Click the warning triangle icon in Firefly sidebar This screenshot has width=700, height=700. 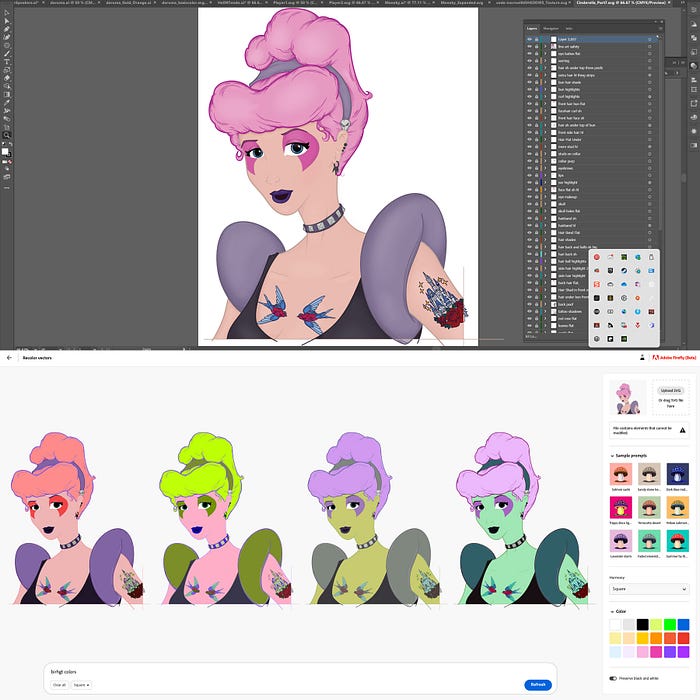[x=682, y=430]
